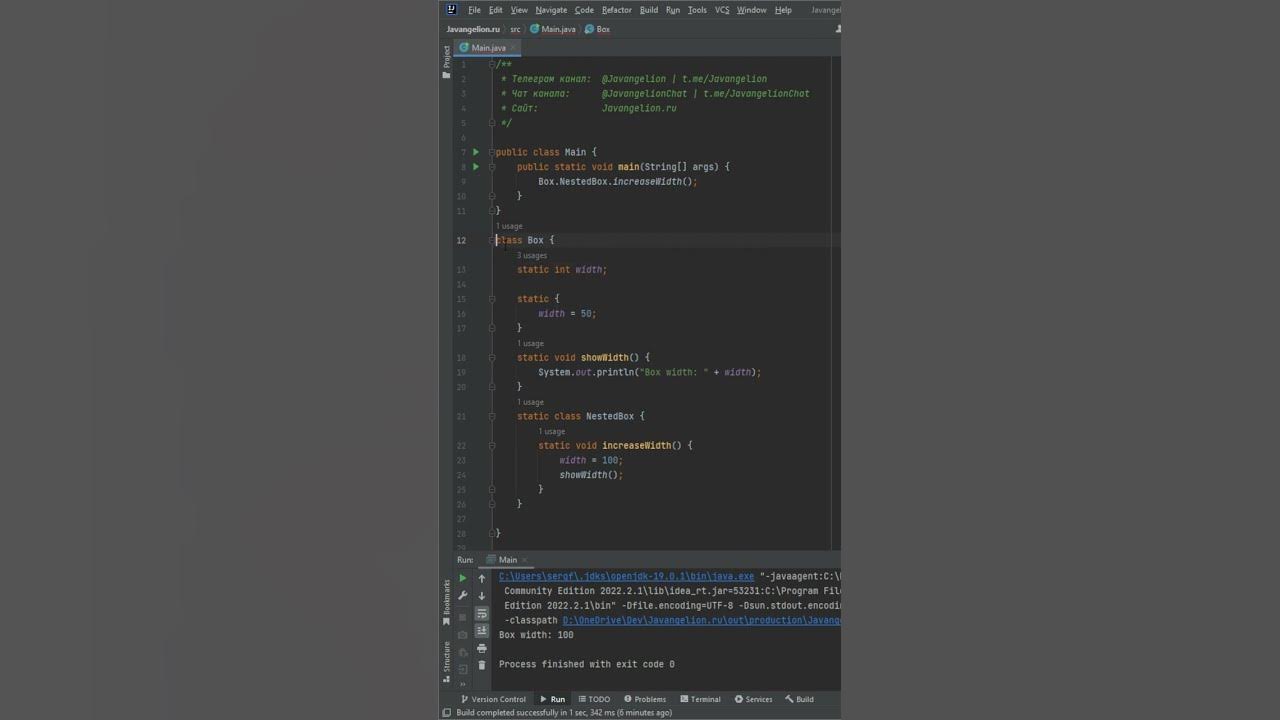Click src breadcrumb in navigation bar

pyautogui.click(x=515, y=29)
